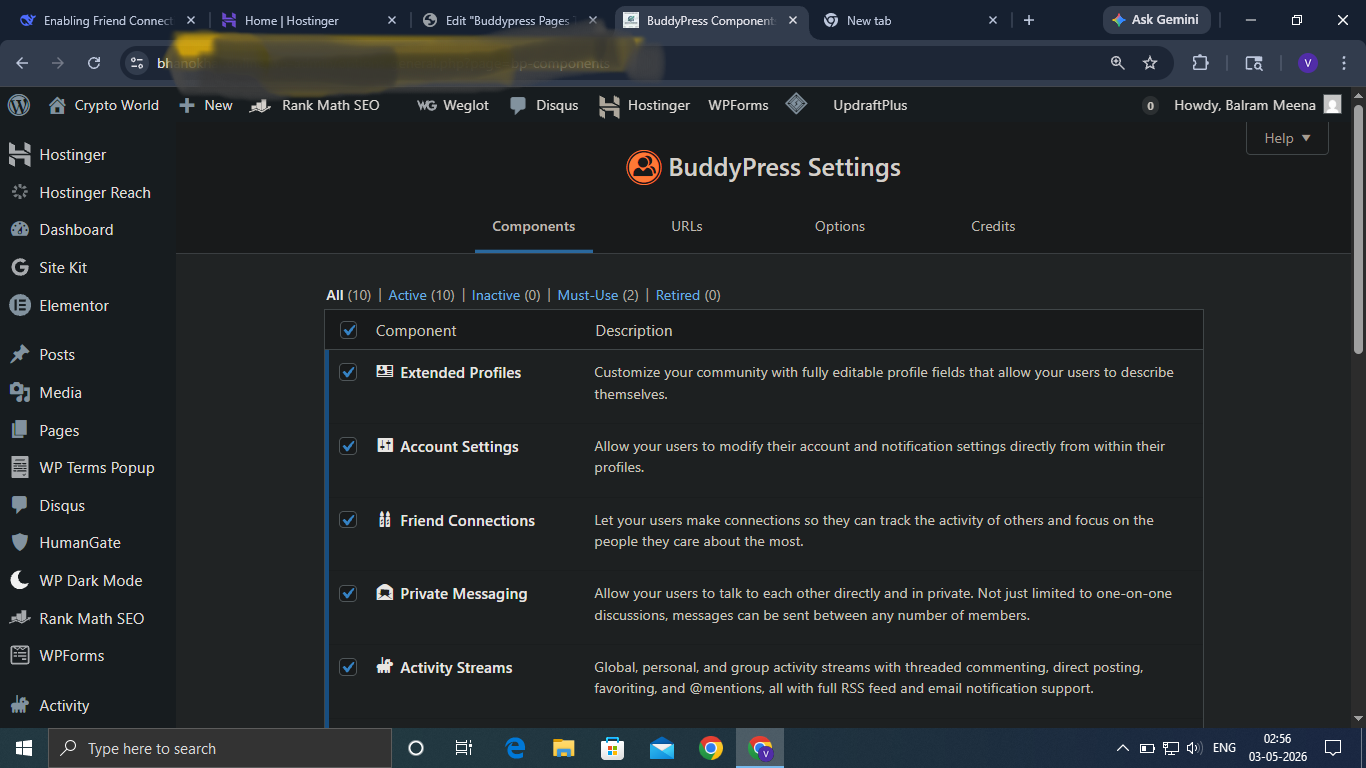Click the Activity Streams component icon
Screen dimensions: 1366x768
(385, 667)
